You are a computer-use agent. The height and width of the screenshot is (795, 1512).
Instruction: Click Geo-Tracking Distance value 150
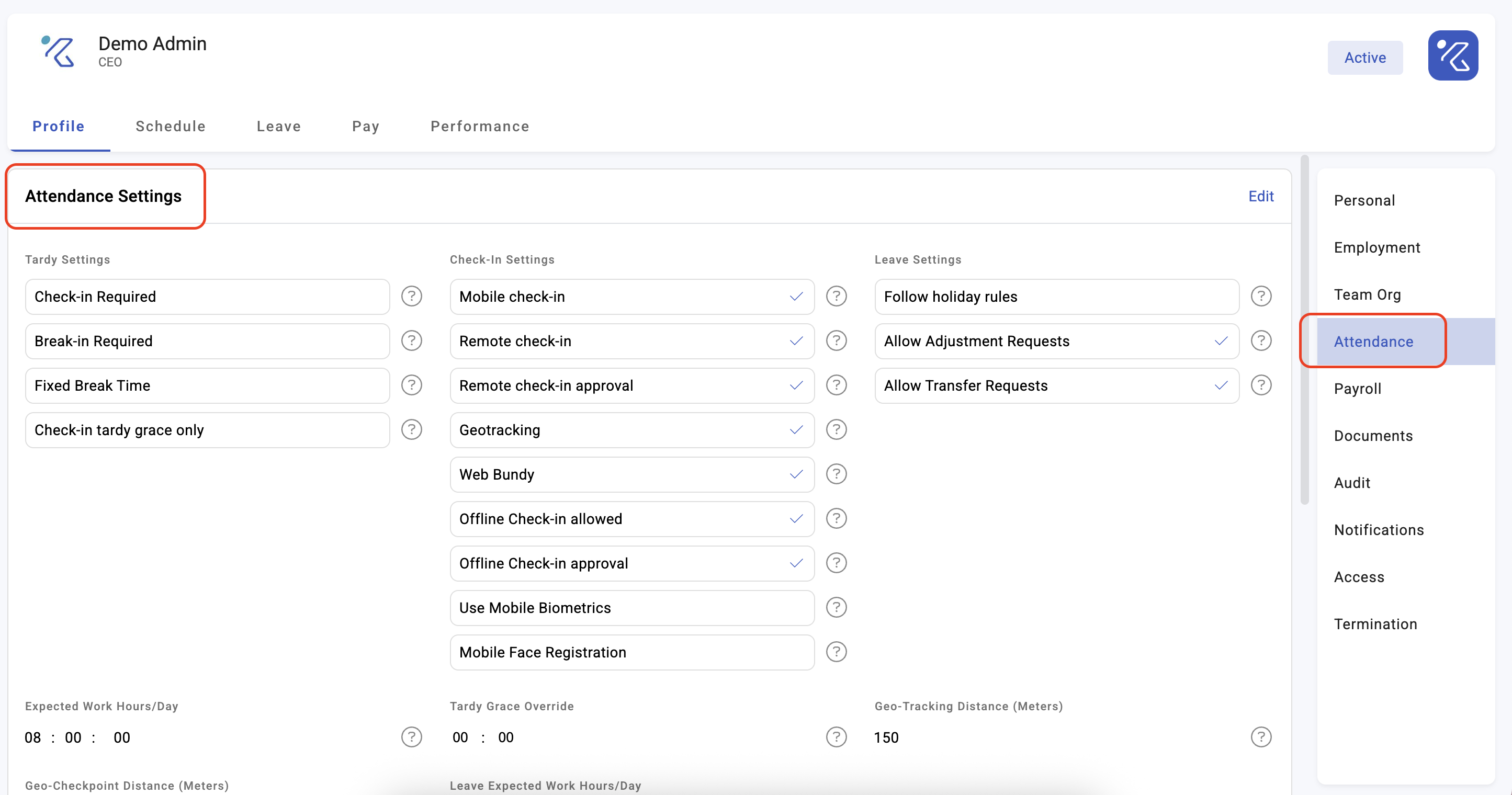pos(886,737)
